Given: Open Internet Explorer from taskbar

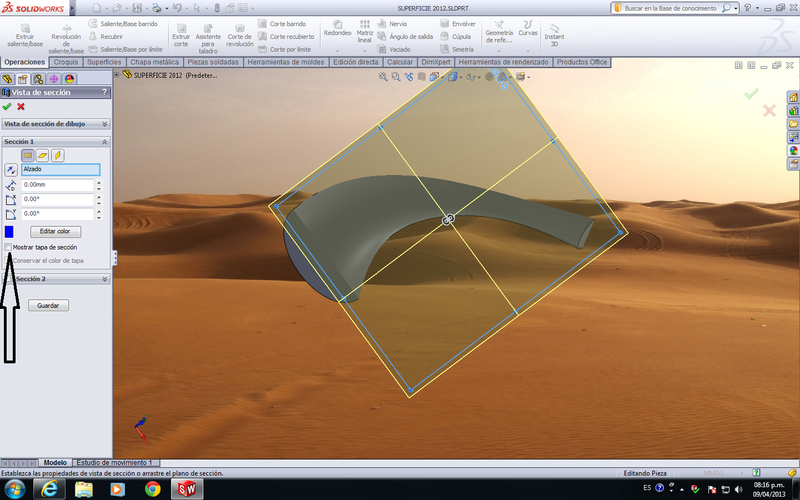Looking at the screenshot, I should 49,489.
